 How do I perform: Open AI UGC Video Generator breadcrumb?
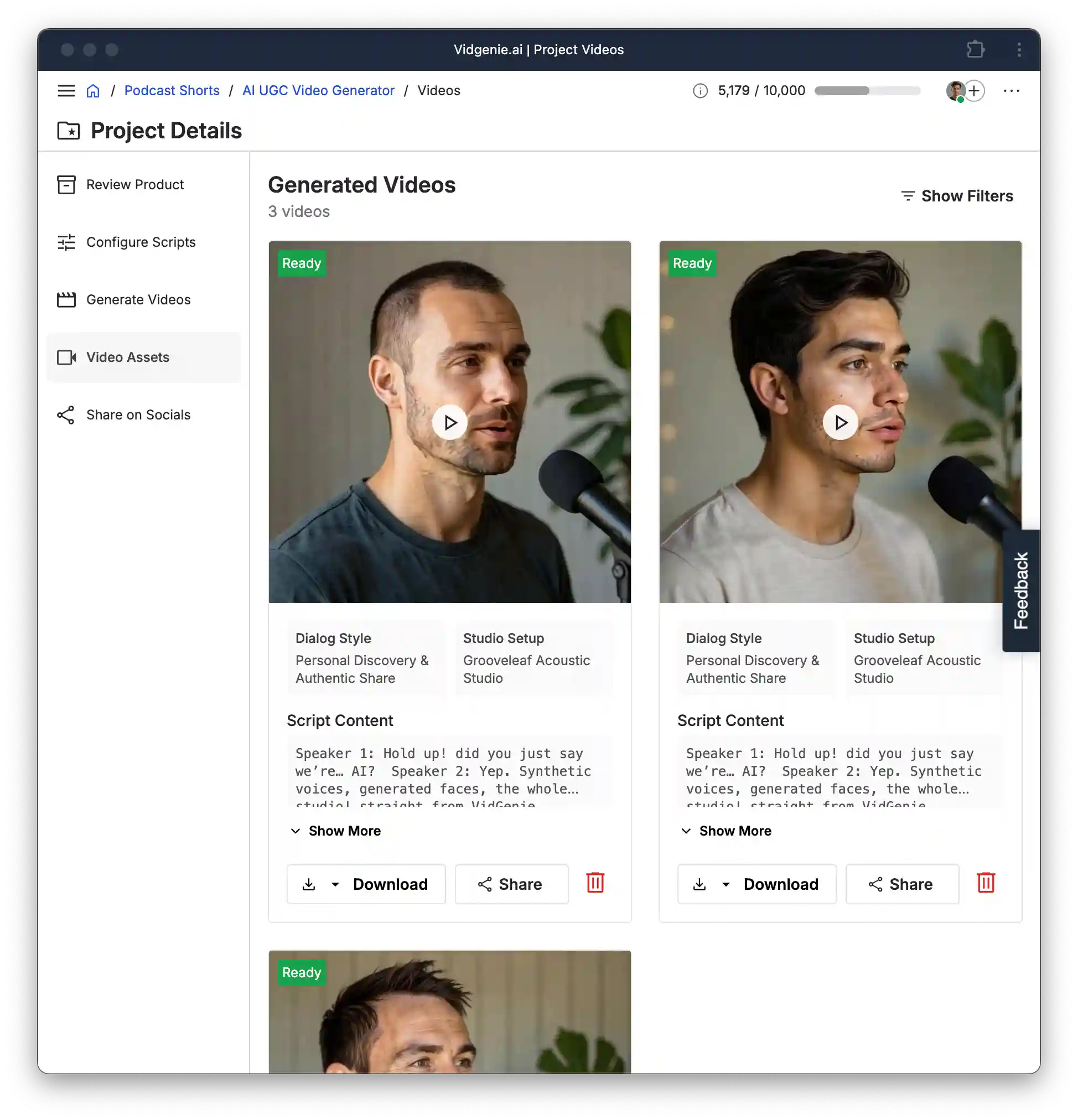(x=318, y=90)
